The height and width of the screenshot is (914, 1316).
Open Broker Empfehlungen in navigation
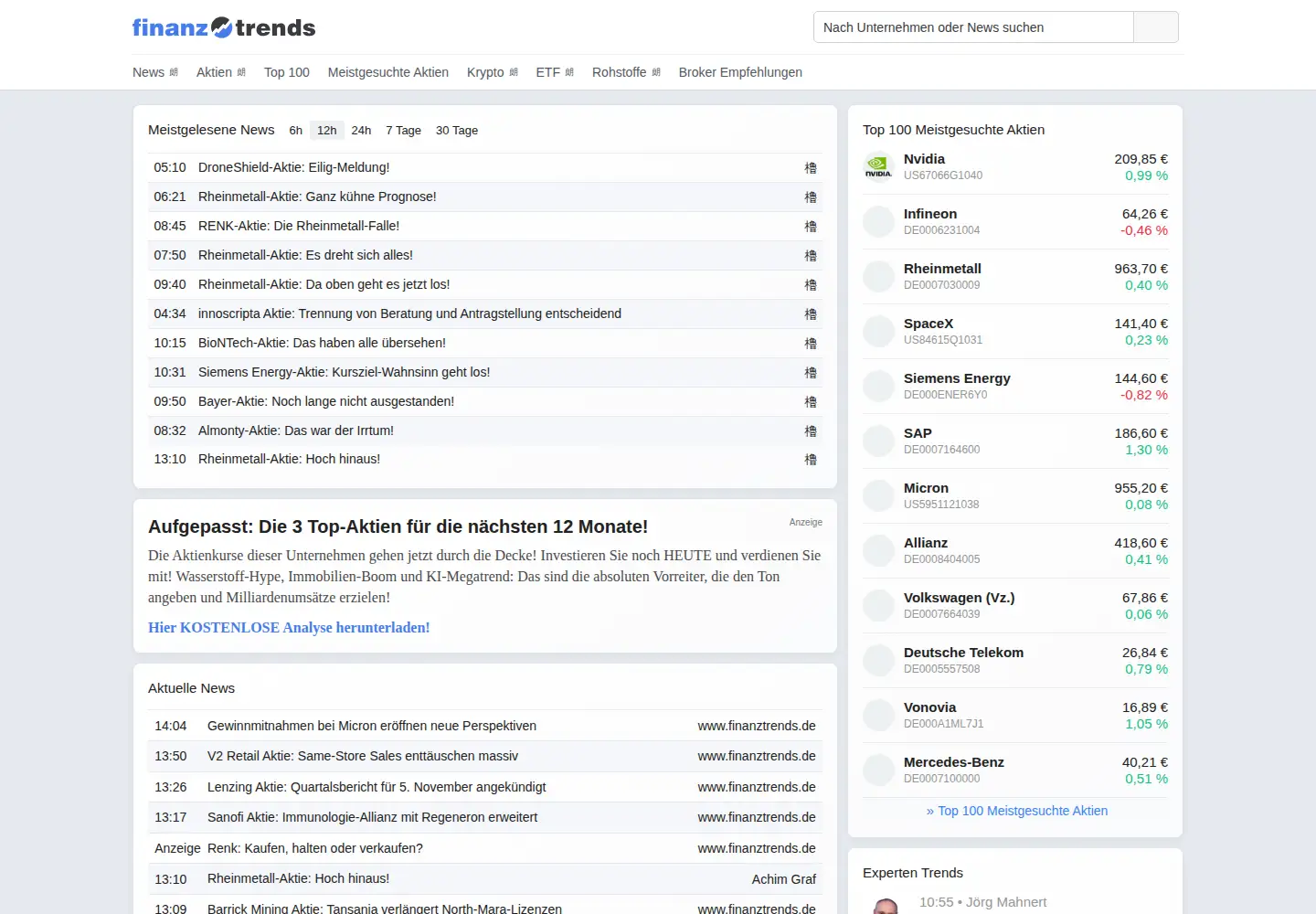pyautogui.click(x=740, y=72)
